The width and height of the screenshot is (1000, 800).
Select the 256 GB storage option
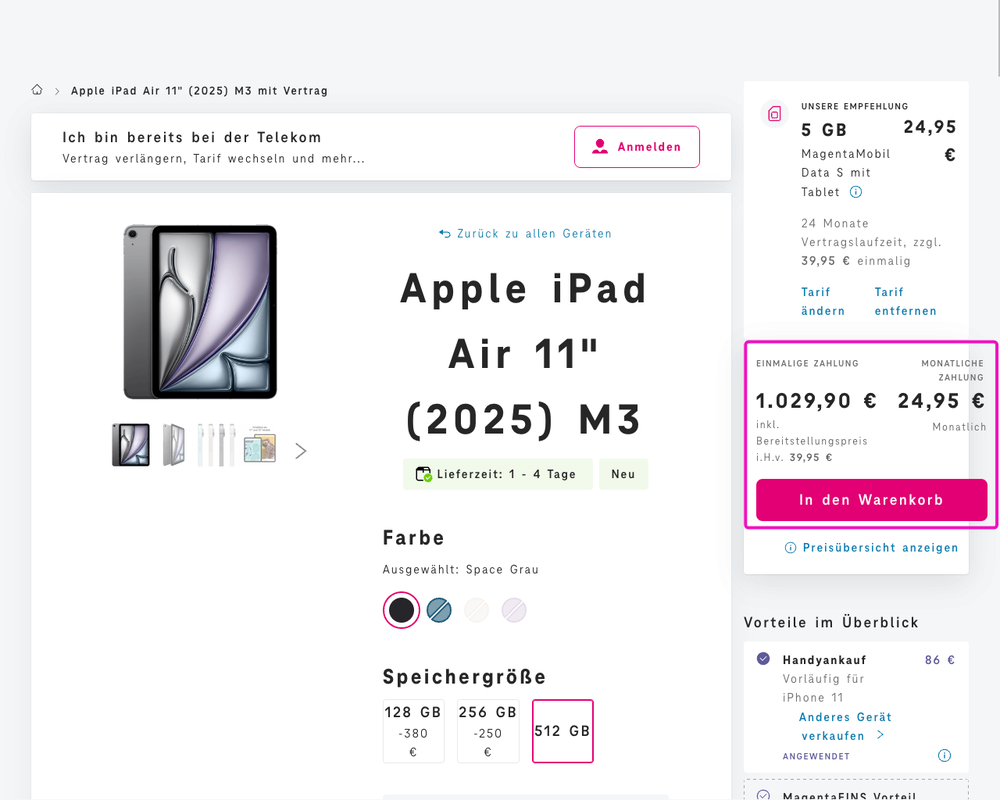click(x=488, y=731)
